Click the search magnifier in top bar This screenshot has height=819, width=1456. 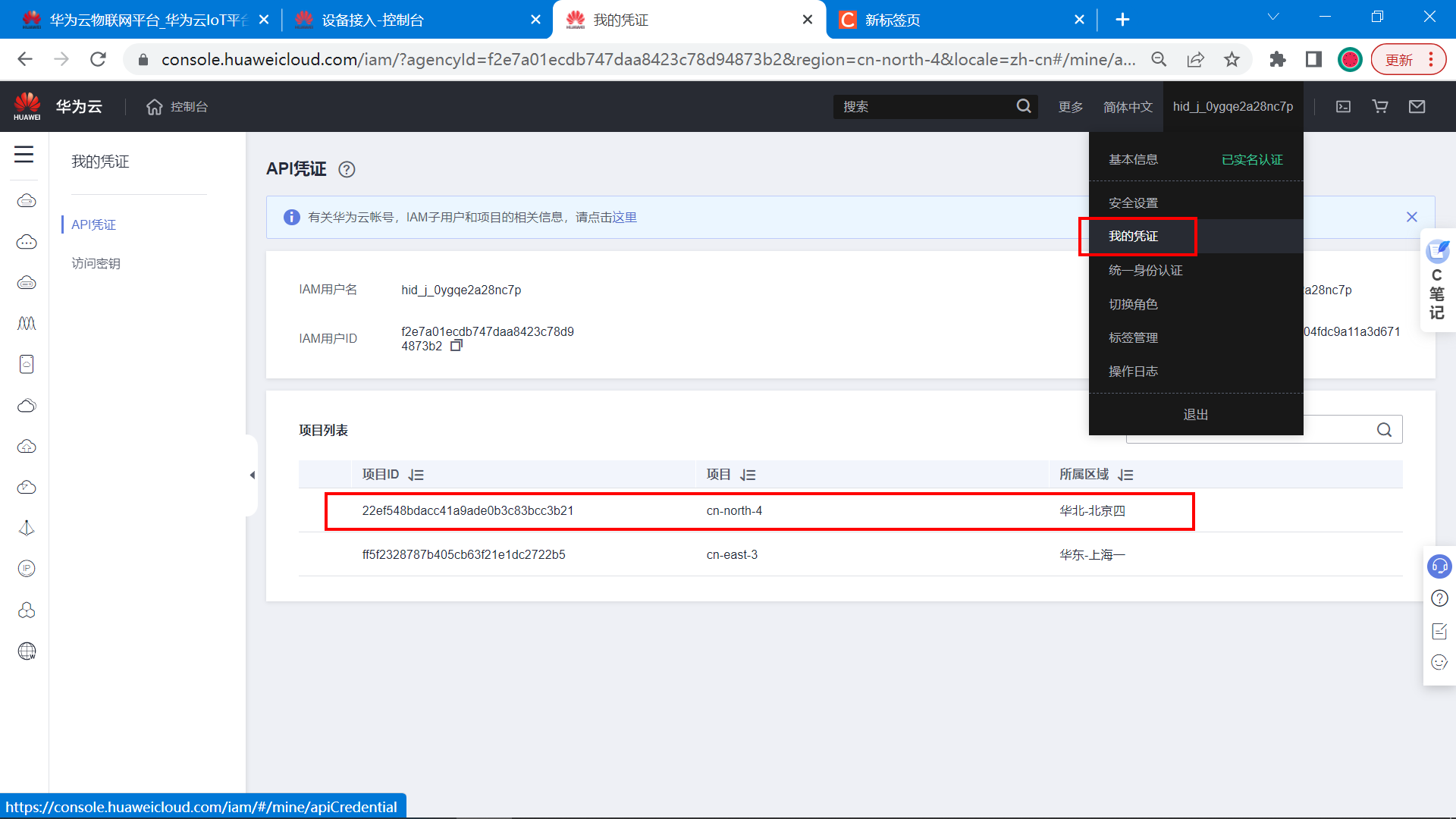point(1024,106)
